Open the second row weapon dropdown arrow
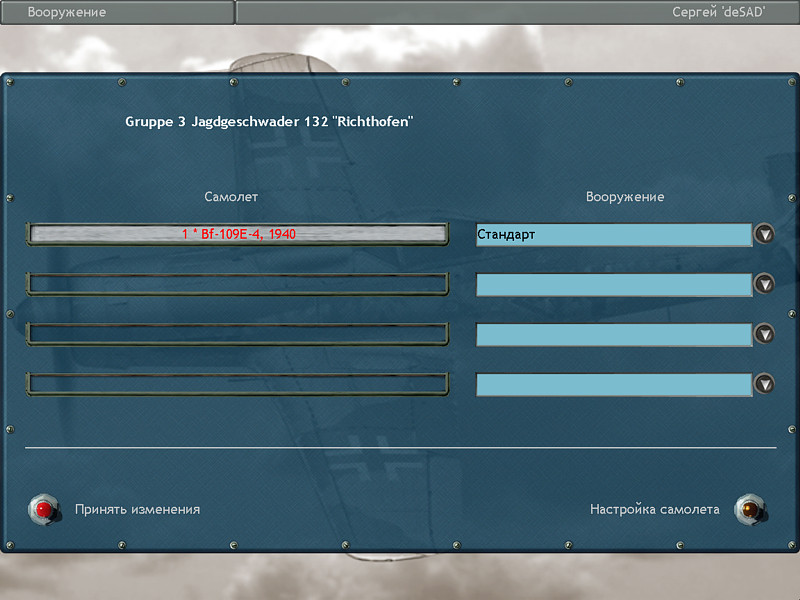The image size is (800, 600). point(764,284)
